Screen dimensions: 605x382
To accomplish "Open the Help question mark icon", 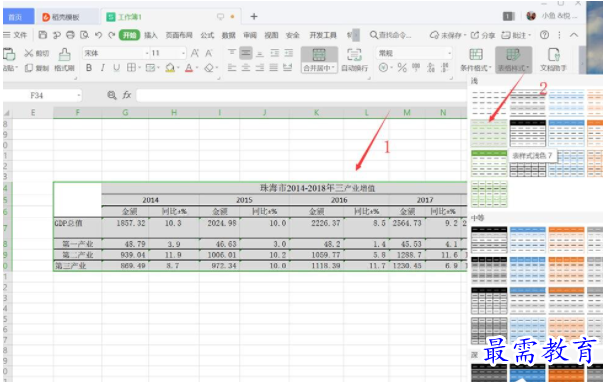I will 544,35.
